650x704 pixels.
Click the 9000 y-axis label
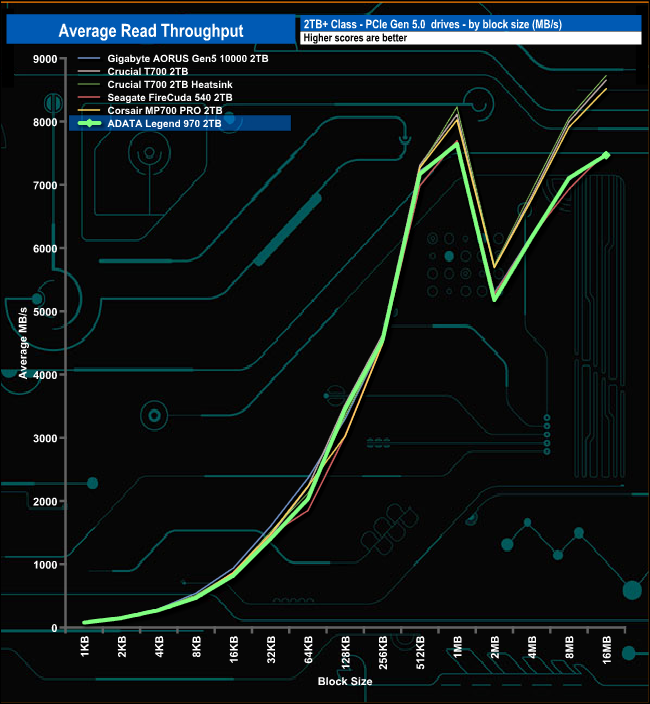45,59
